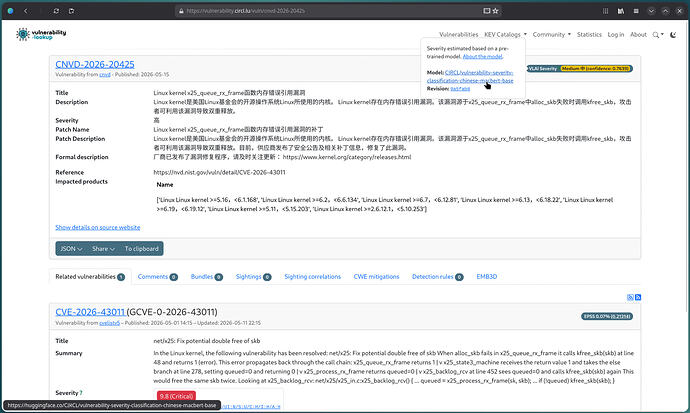Open the CIRCL model classification link

point(471,77)
